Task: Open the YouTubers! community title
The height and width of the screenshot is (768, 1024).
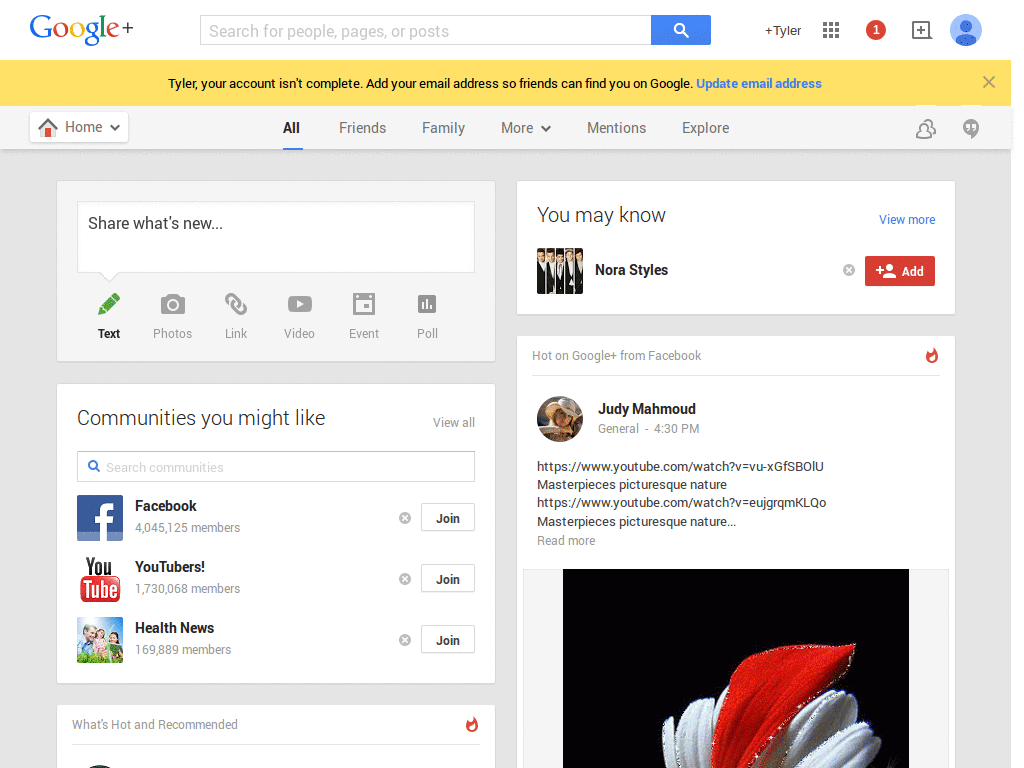Action: pyautogui.click(x=170, y=567)
